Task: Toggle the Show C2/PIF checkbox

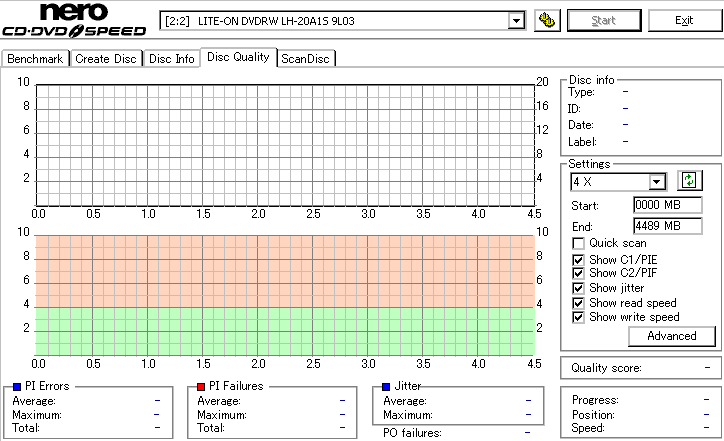Action: tap(578, 273)
